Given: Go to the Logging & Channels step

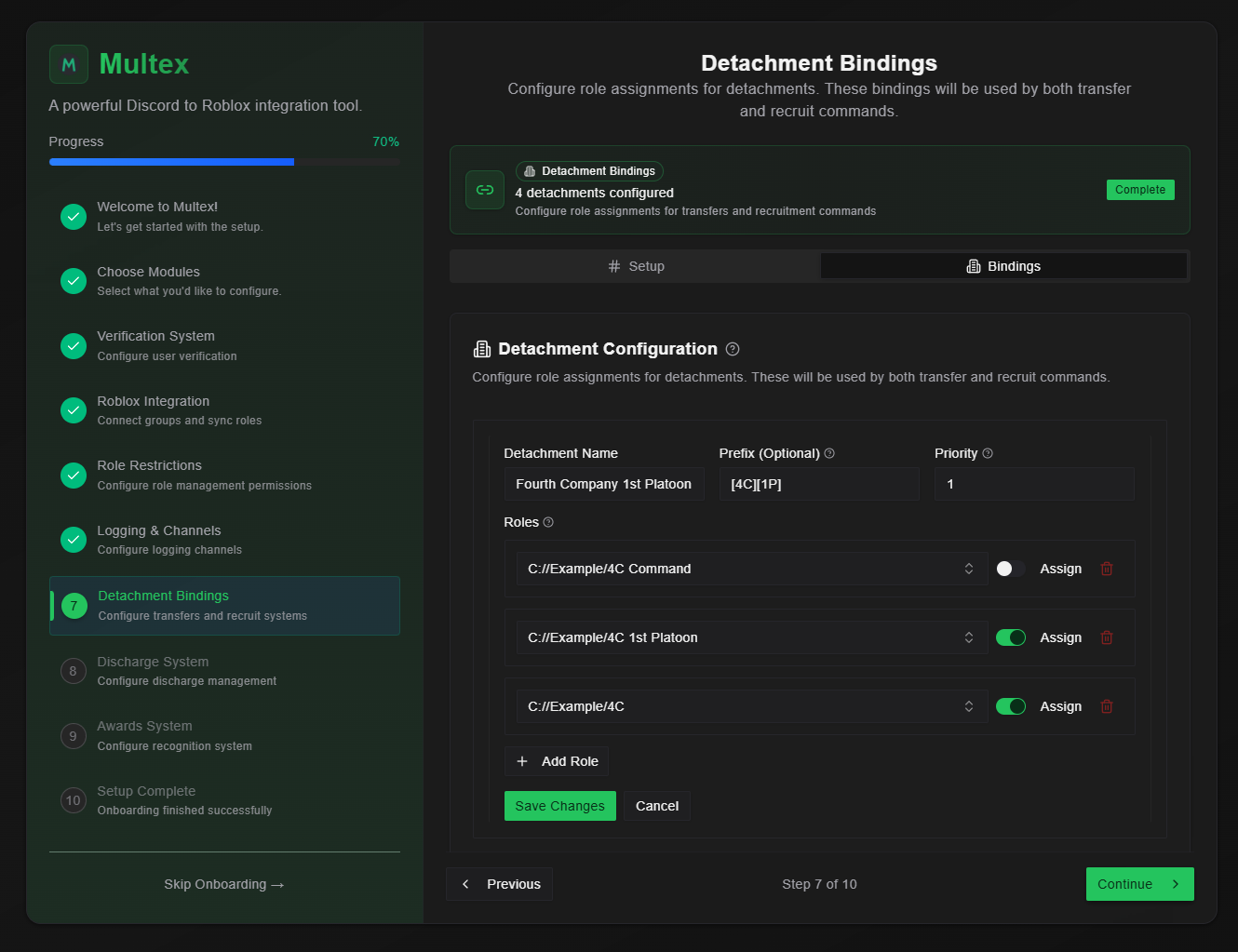Looking at the screenshot, I should 224,540.
